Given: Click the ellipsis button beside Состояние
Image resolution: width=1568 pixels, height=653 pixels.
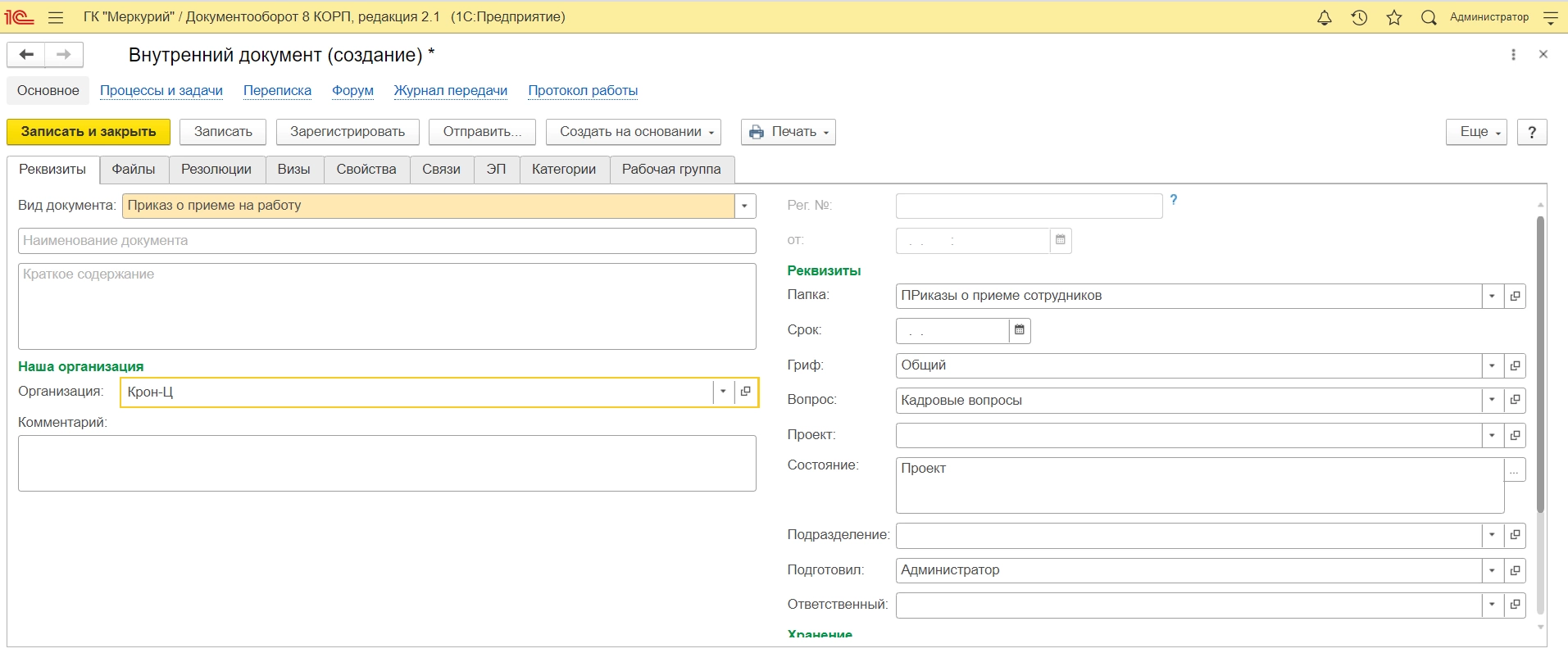Looking at the screenshot, I should (x=1515, y=470).
